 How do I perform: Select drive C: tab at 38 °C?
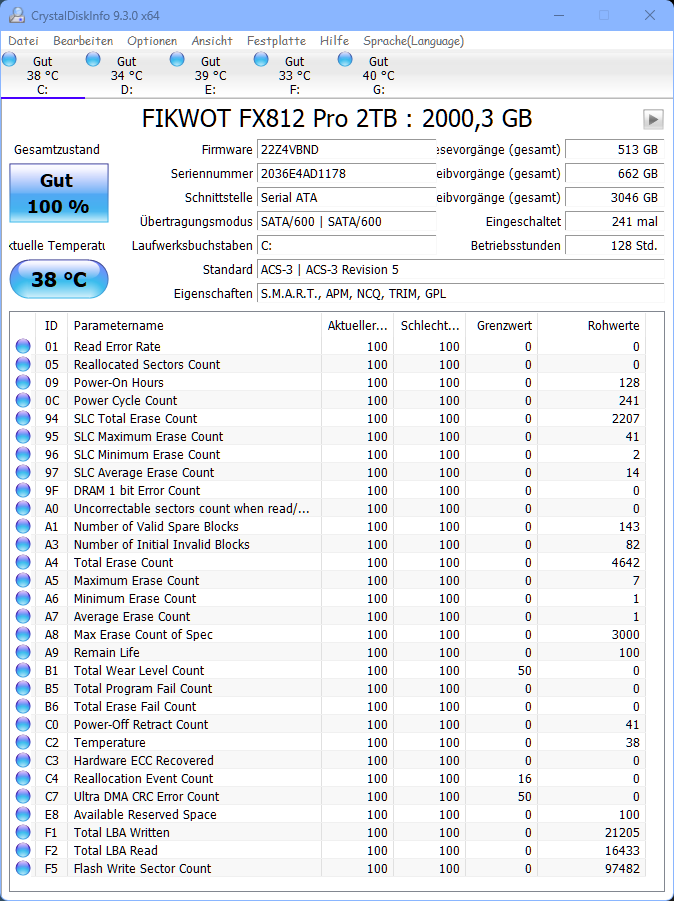[x=43, y=75]
